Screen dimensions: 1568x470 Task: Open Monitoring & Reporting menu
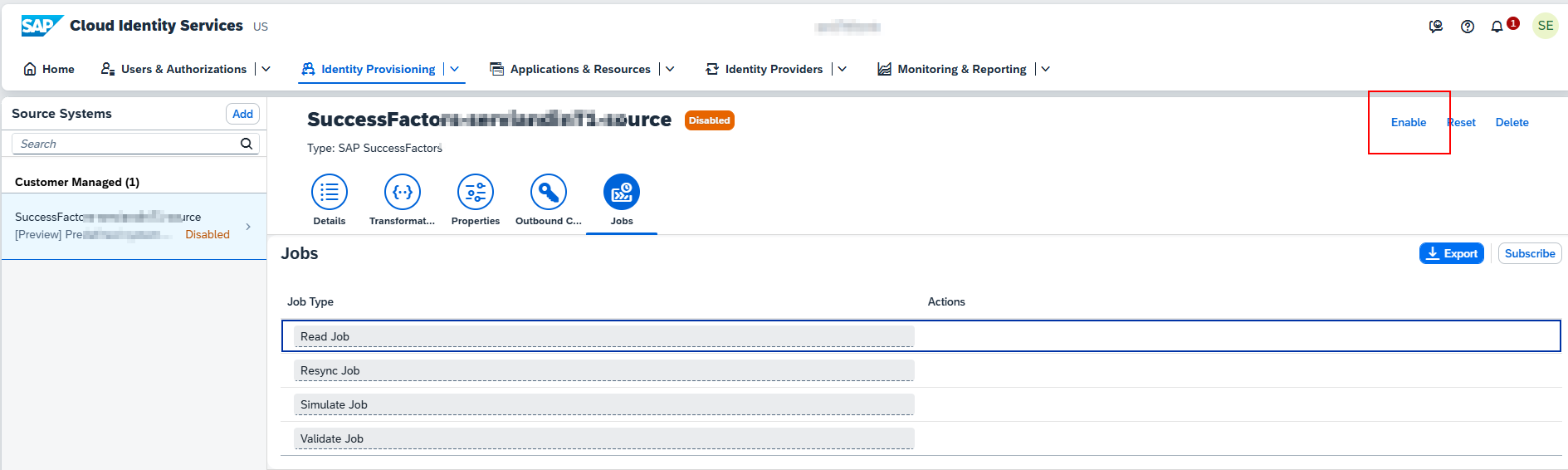pos(961,69)
